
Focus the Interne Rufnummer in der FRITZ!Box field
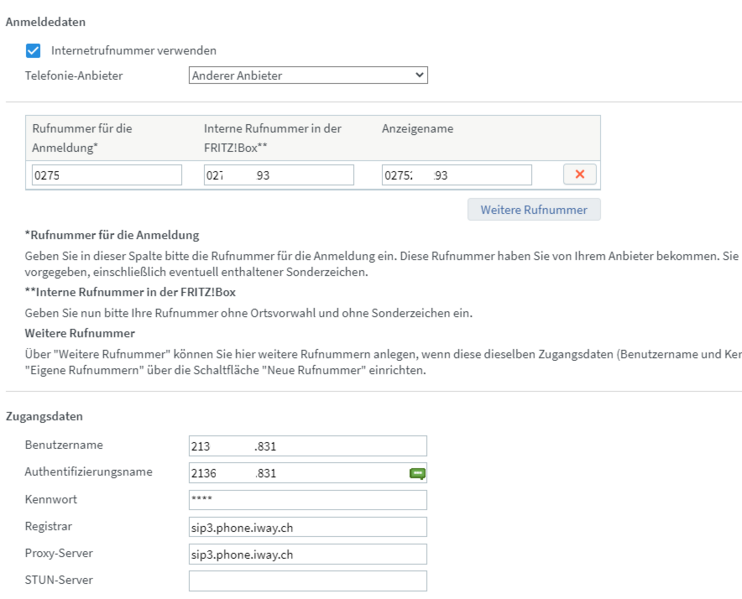(x=279, y=175)
